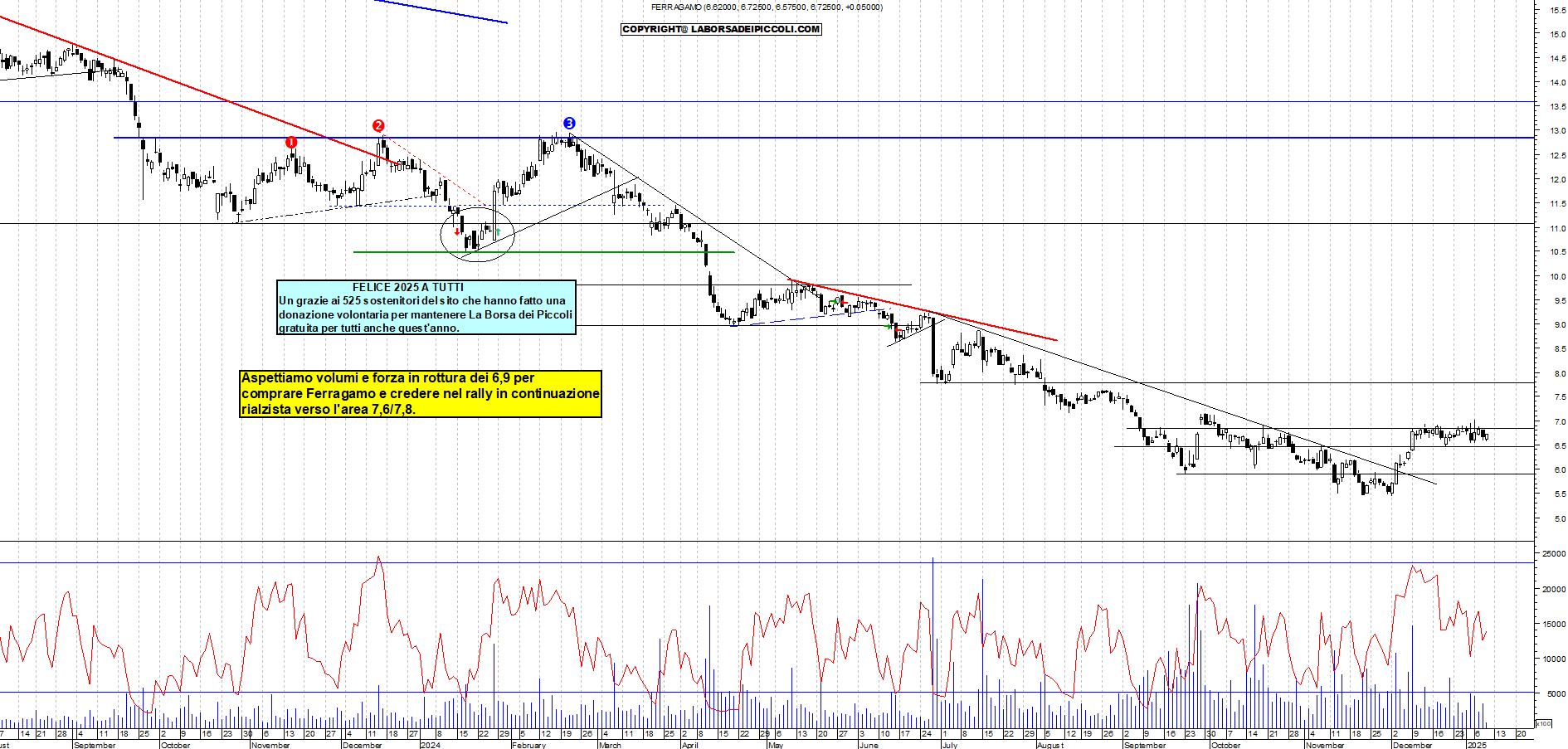Screen dimensions: 1568x749
Task: Click the 25000 volume axis label
Action: (x=1553, y=554)
